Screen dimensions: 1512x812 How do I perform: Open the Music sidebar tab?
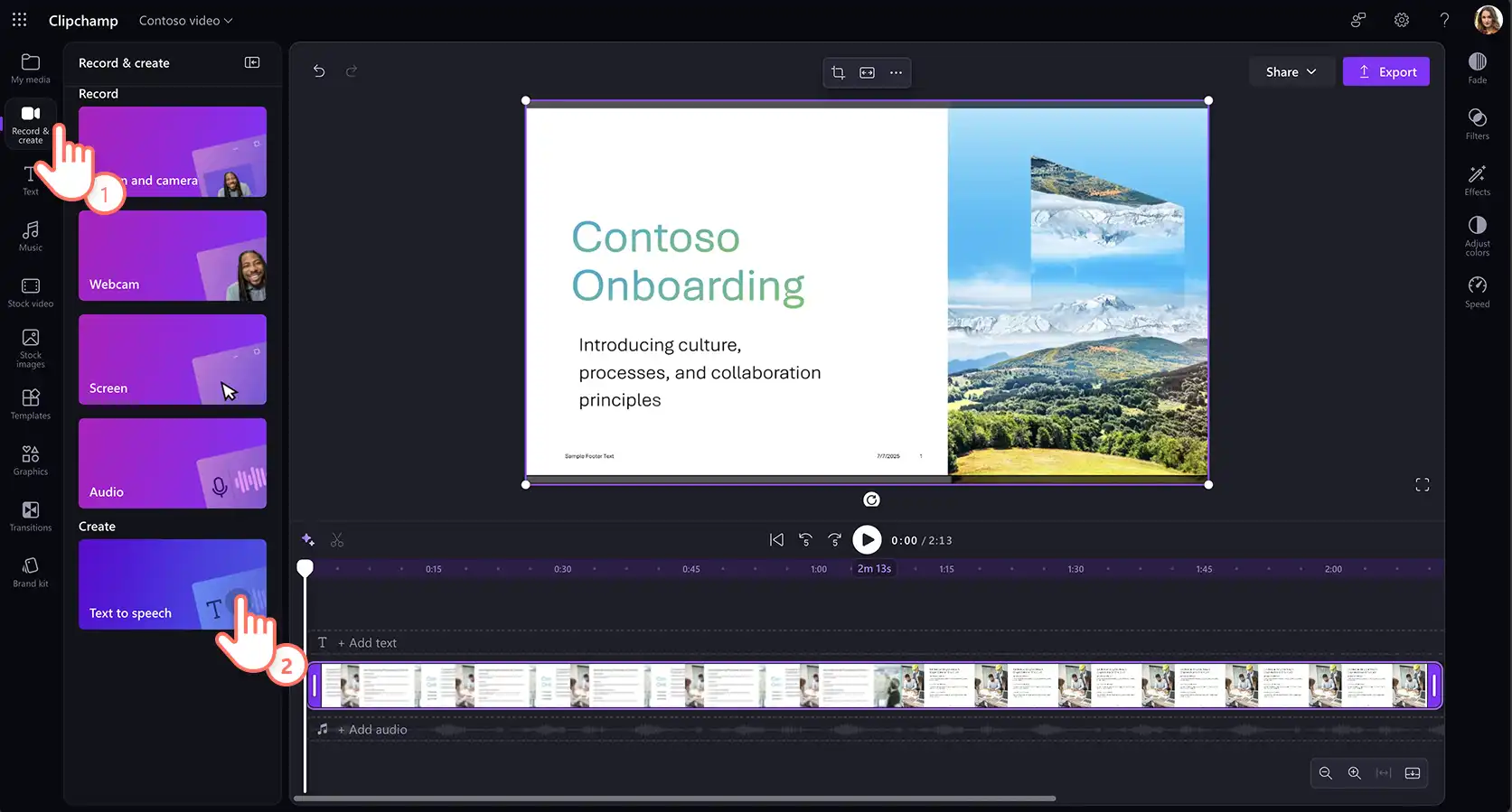coord(30,236)
